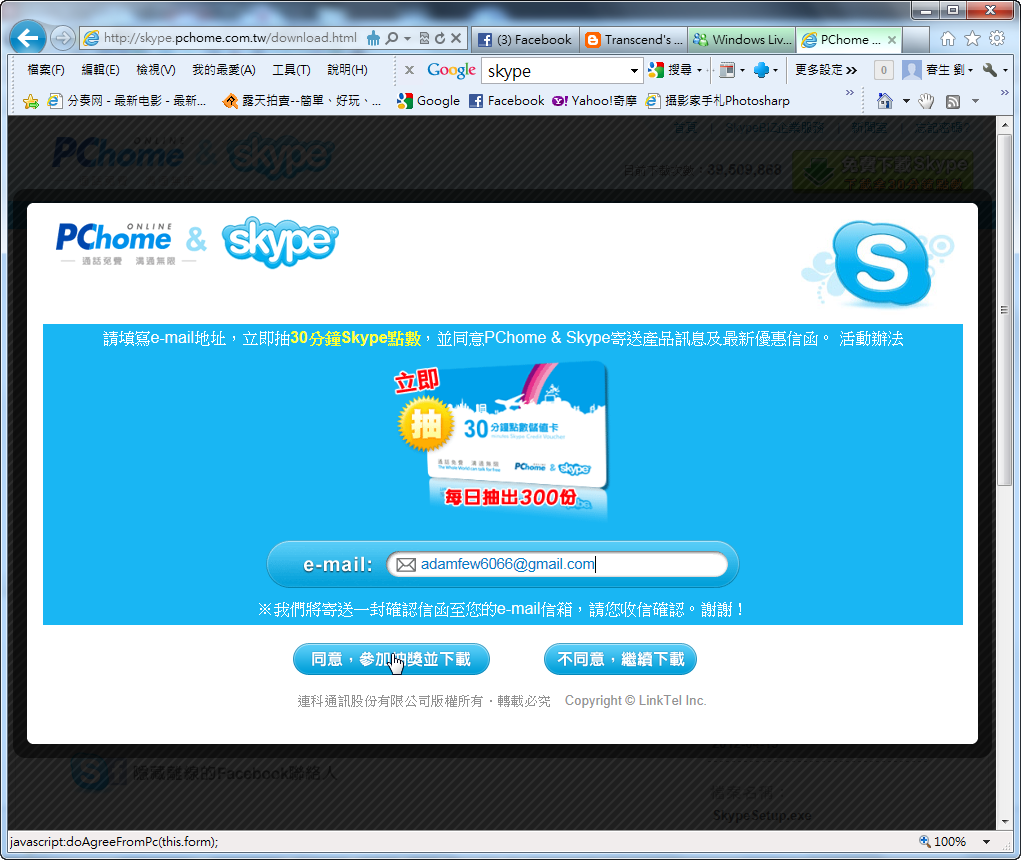Open the Facebook favorites bookmark
This screenshot has height=860, width=1021.
(507, 101)
